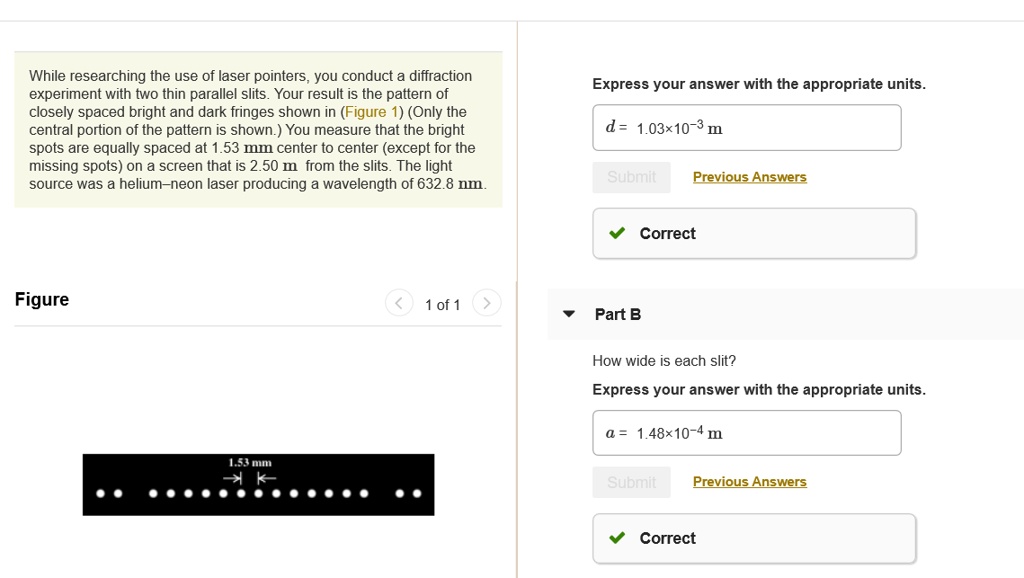
Task: Click the diffraction pattern figure image
Action: (x=258, y=485)
